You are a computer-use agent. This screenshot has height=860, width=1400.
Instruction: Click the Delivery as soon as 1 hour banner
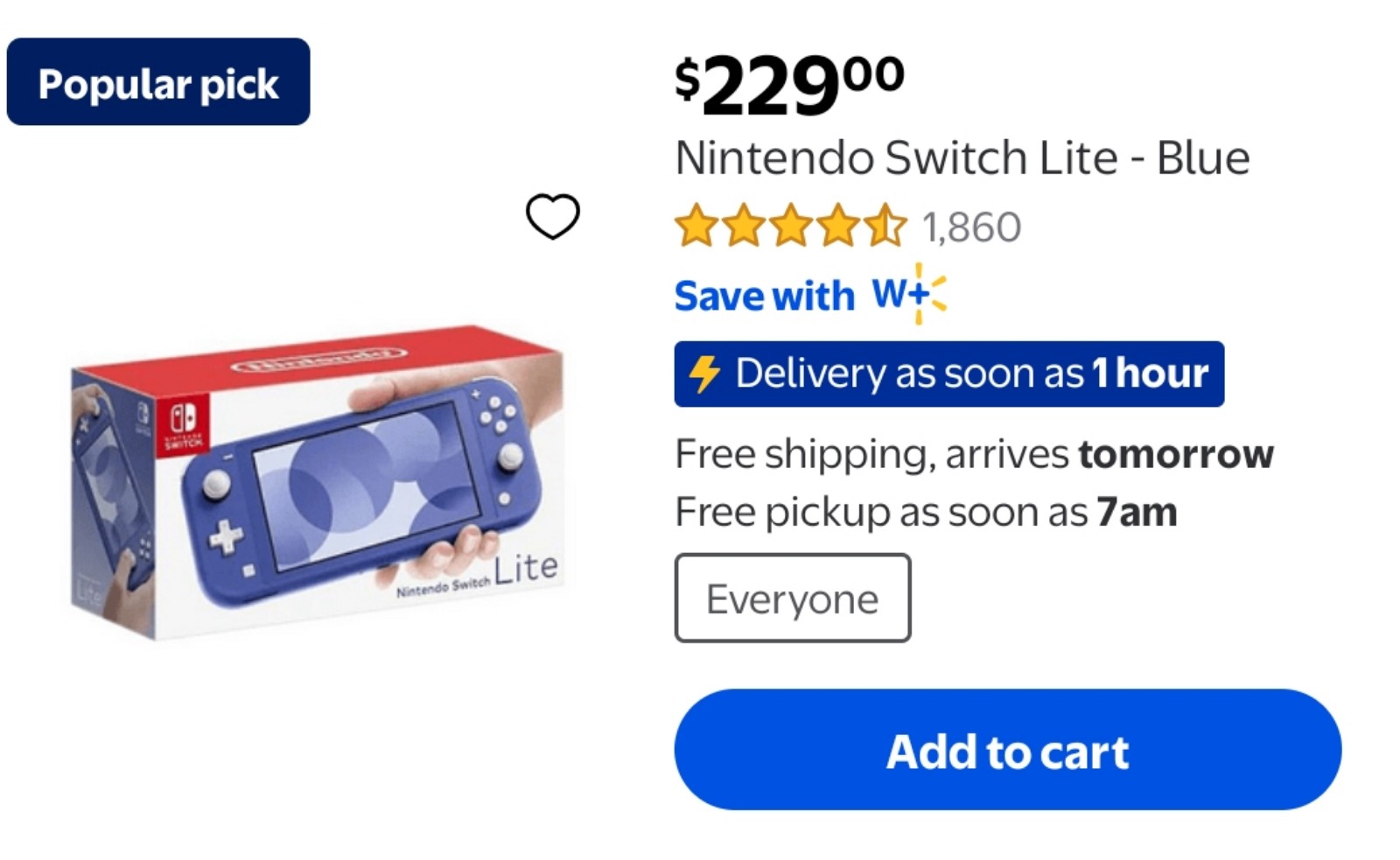[x=948, y=374]
